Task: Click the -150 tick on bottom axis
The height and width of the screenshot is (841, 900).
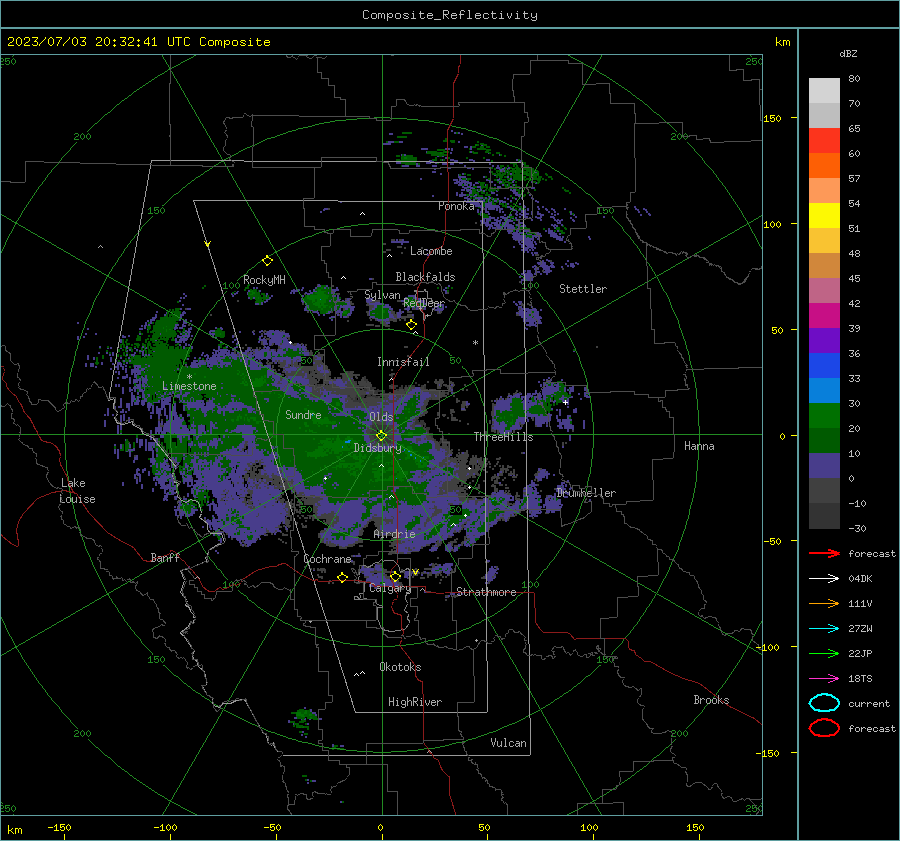Action: [x=59, y=827]
